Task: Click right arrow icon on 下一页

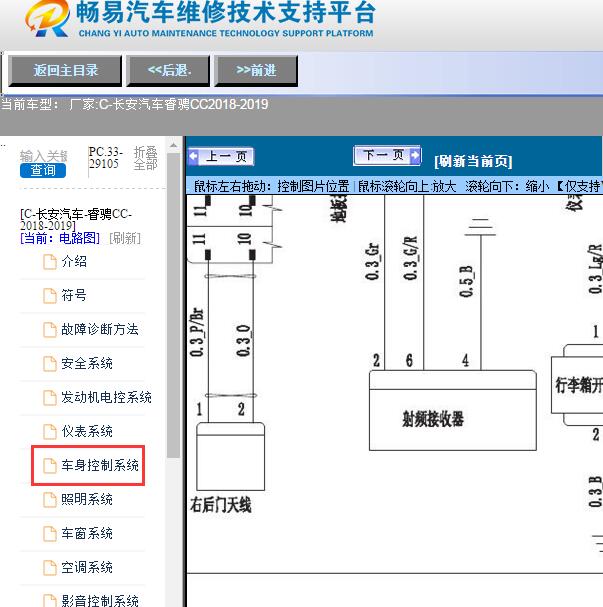Action: pyautogui.click(x=415, y=155)
